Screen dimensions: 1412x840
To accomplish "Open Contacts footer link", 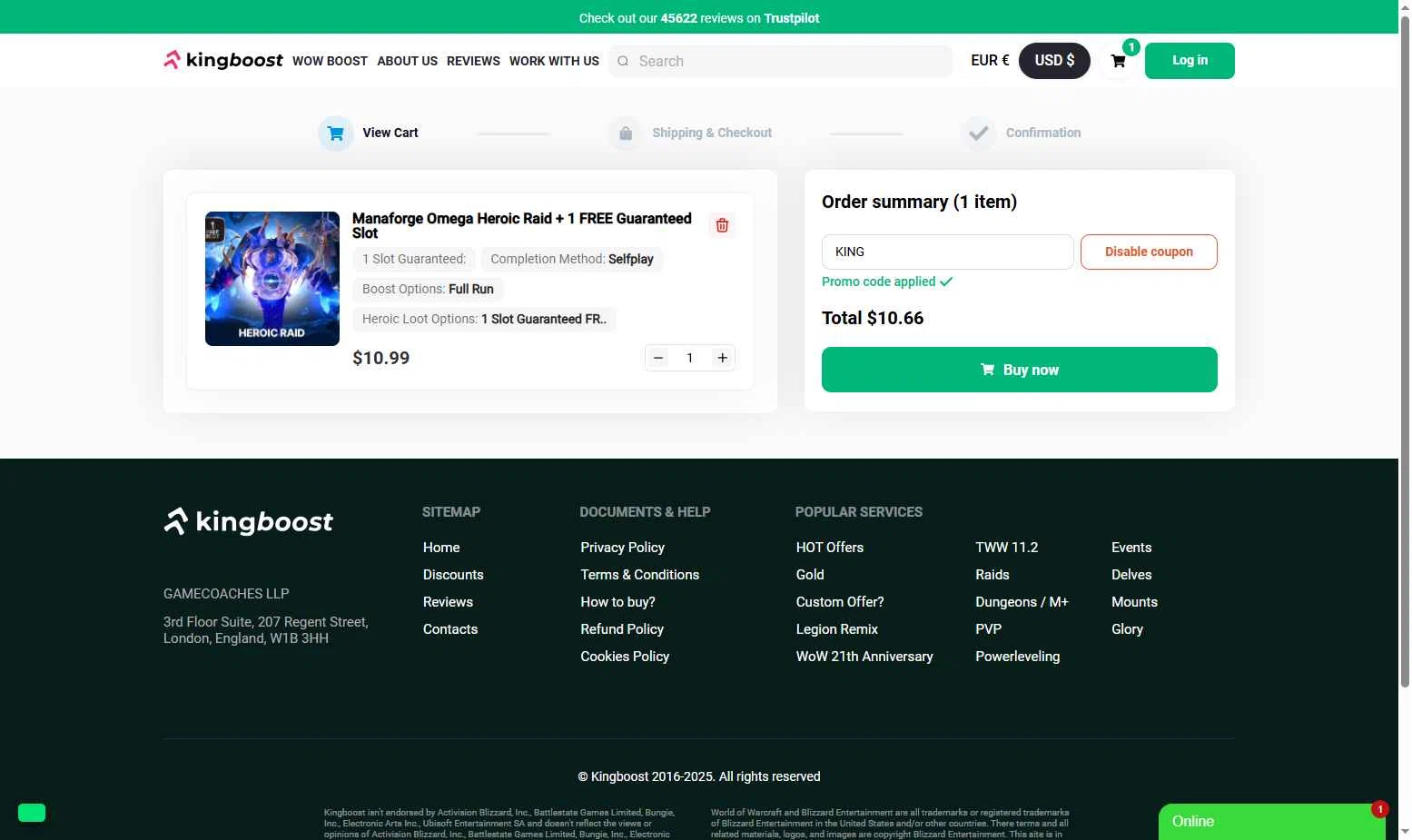I will click(x=450, y=629).
